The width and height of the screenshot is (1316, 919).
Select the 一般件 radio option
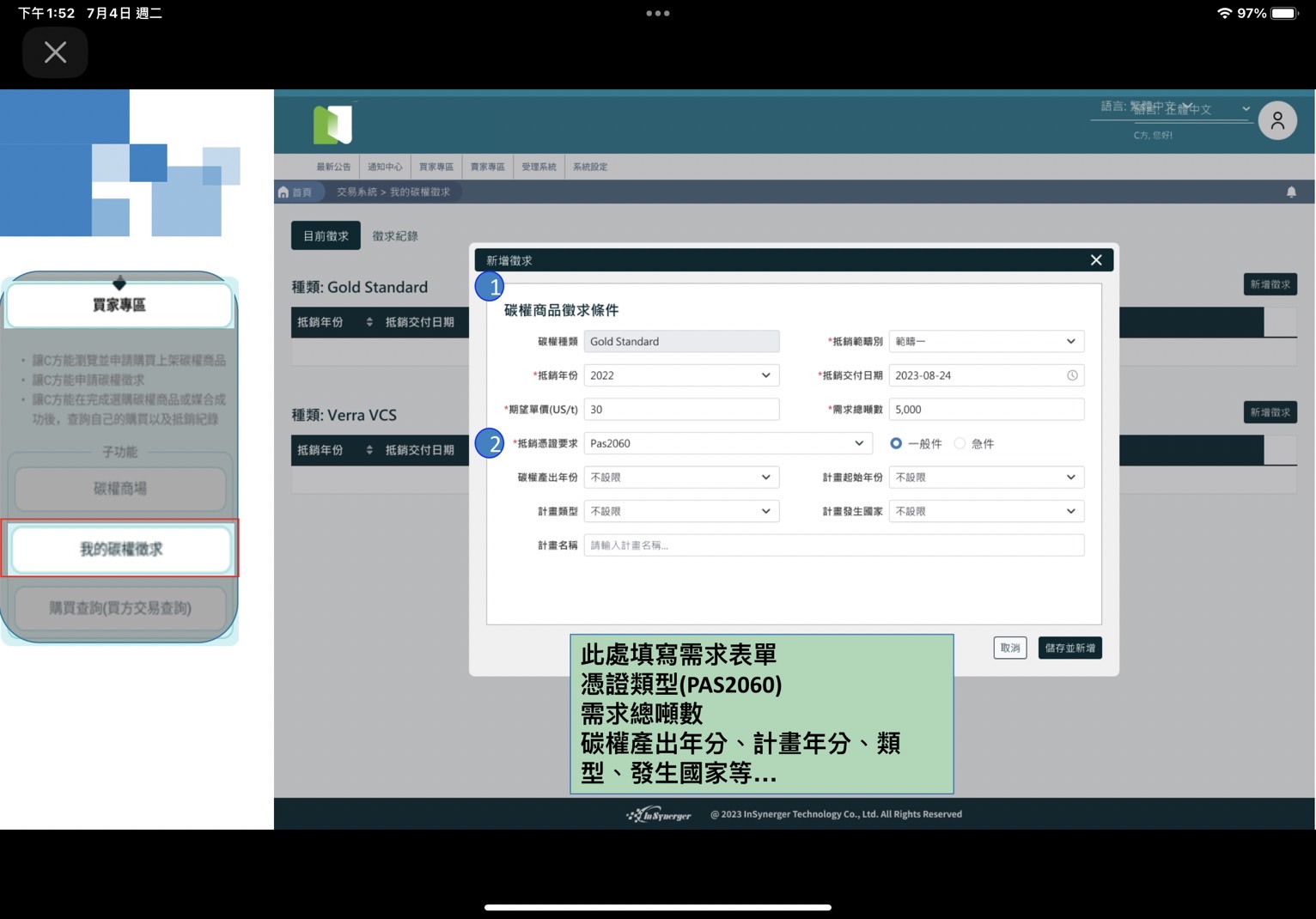896,443
